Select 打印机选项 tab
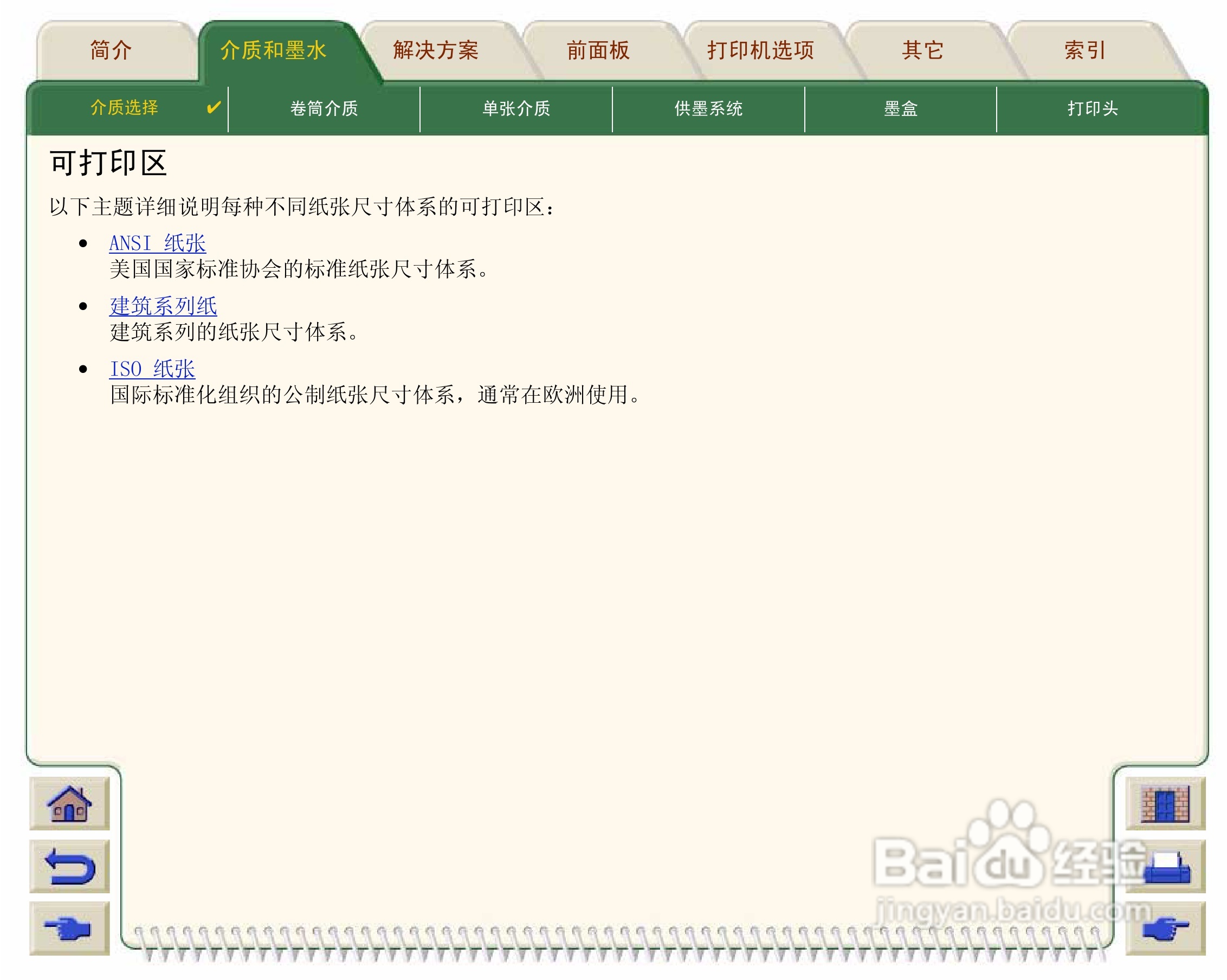This screenshot has height=980, width=1227. pyautogui.click(x=760, y=50)
